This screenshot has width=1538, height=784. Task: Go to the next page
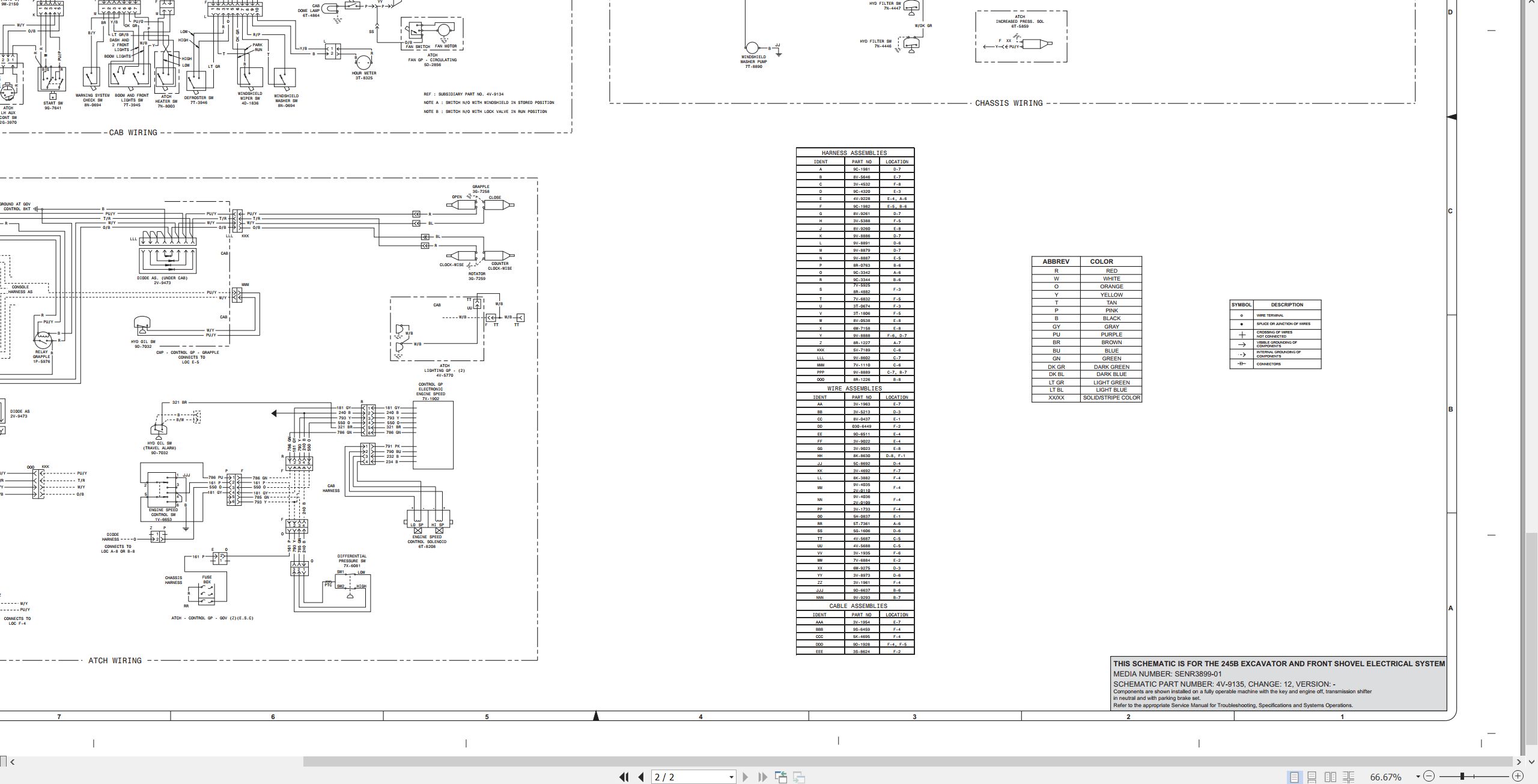point(746,777)
